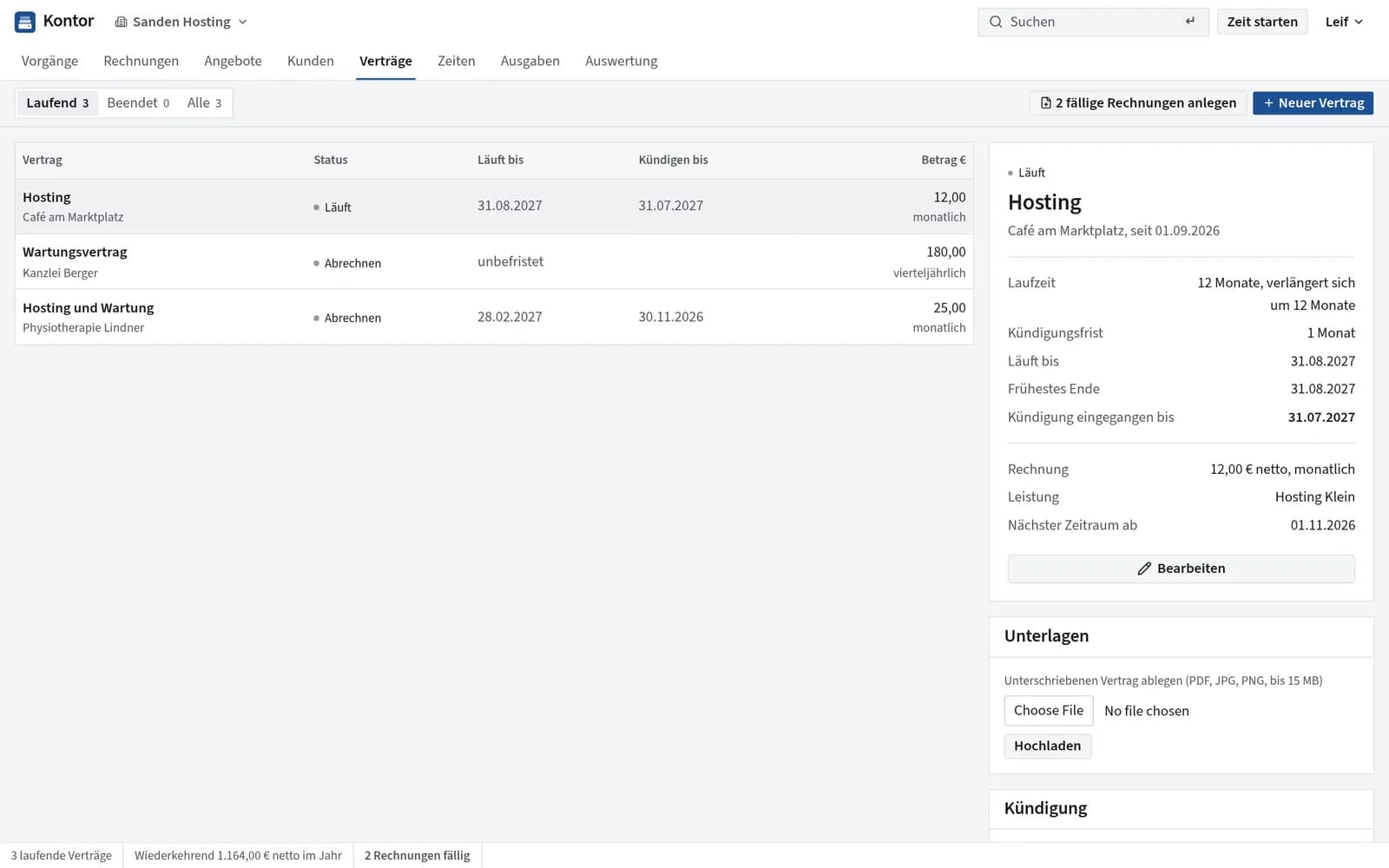Screen dimensions: 1389x868
Task: Click the Hochladen upload button
Action: tap(1048, 746)
